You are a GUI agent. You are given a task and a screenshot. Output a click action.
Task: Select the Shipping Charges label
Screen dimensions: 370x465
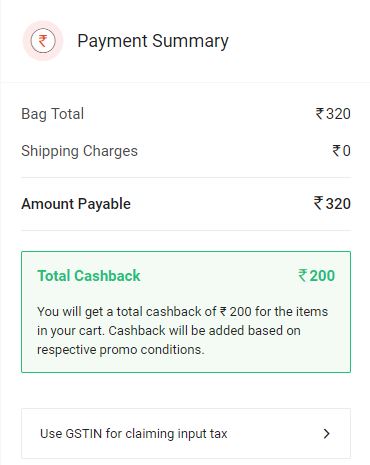(x=79, y=151)
